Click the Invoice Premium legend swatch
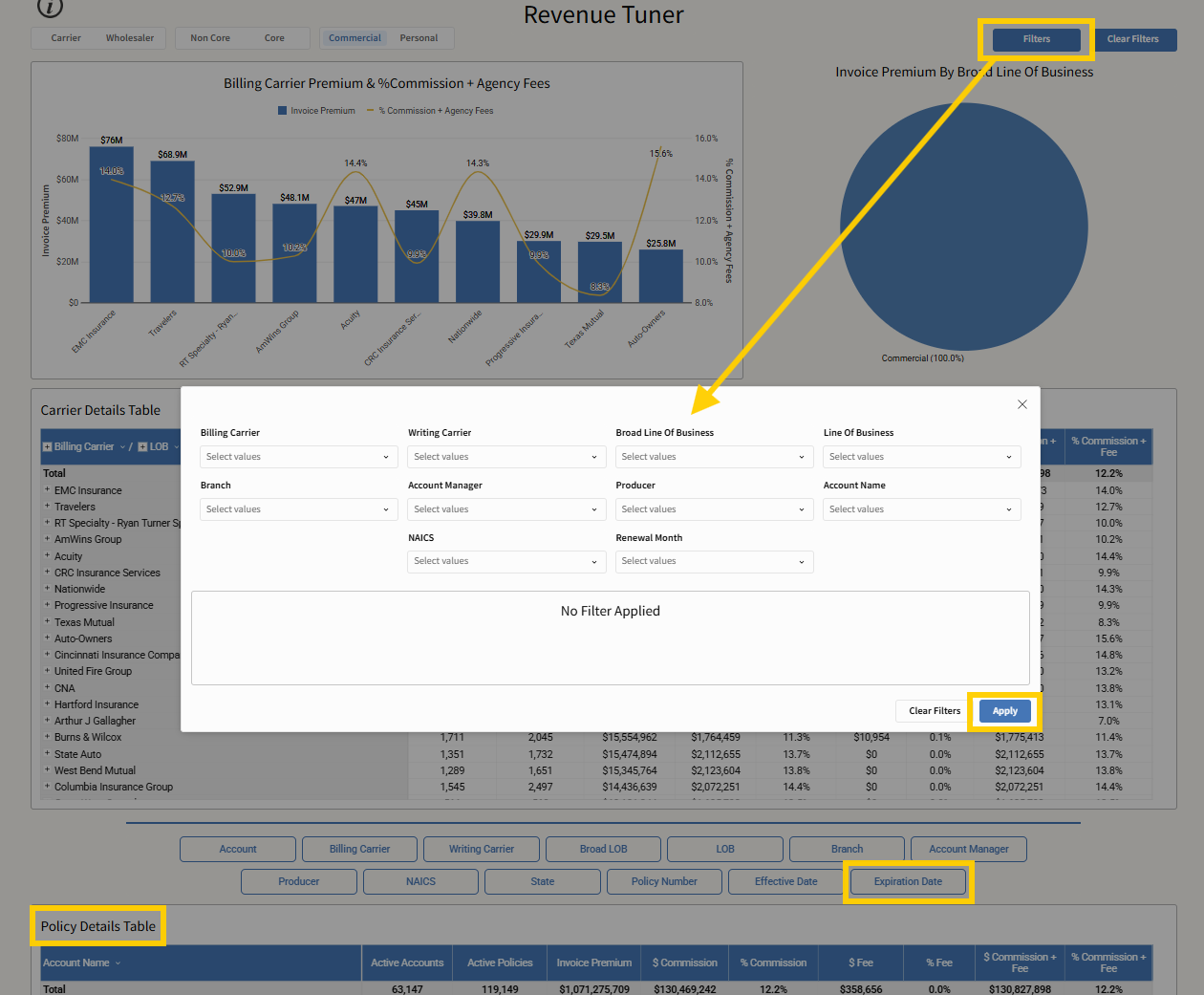This screenshot has height=995, width=1204. [282, 111]
